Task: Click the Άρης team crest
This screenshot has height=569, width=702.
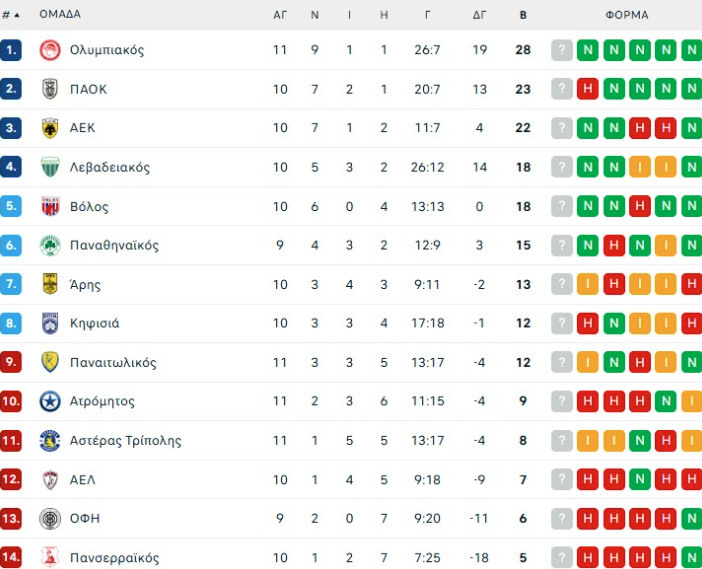Action: click(50, 284)
